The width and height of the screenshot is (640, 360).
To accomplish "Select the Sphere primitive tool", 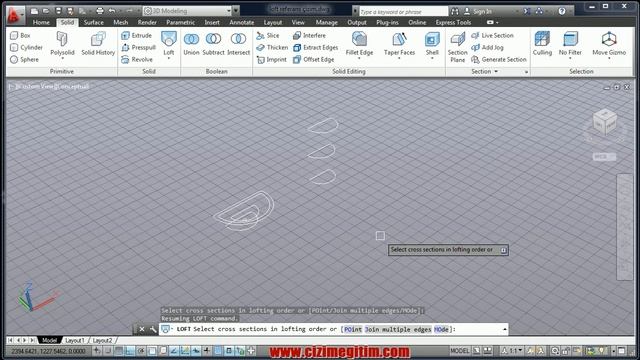I will [x=24, y=60].
